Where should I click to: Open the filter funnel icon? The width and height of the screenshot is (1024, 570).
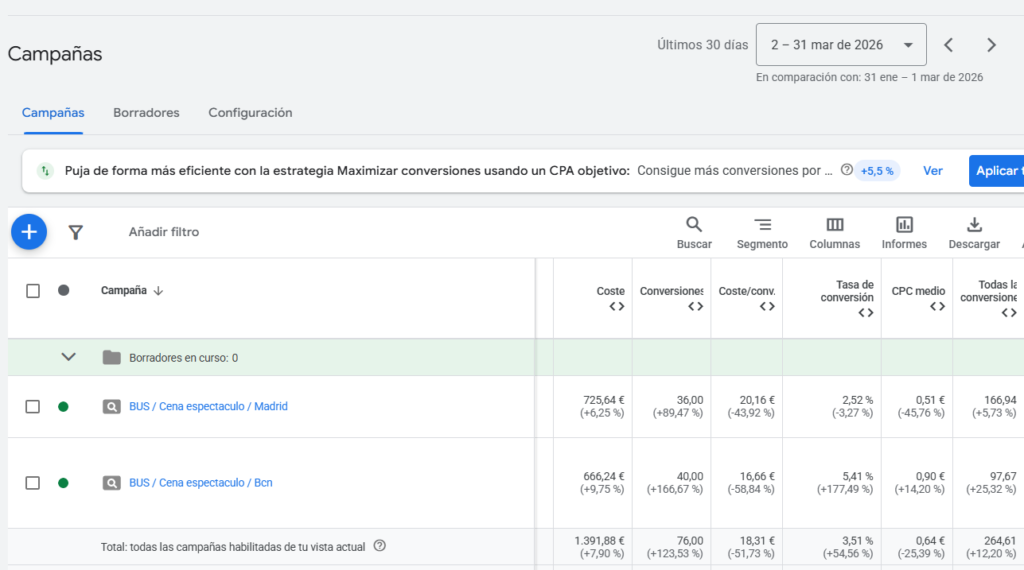75,232
